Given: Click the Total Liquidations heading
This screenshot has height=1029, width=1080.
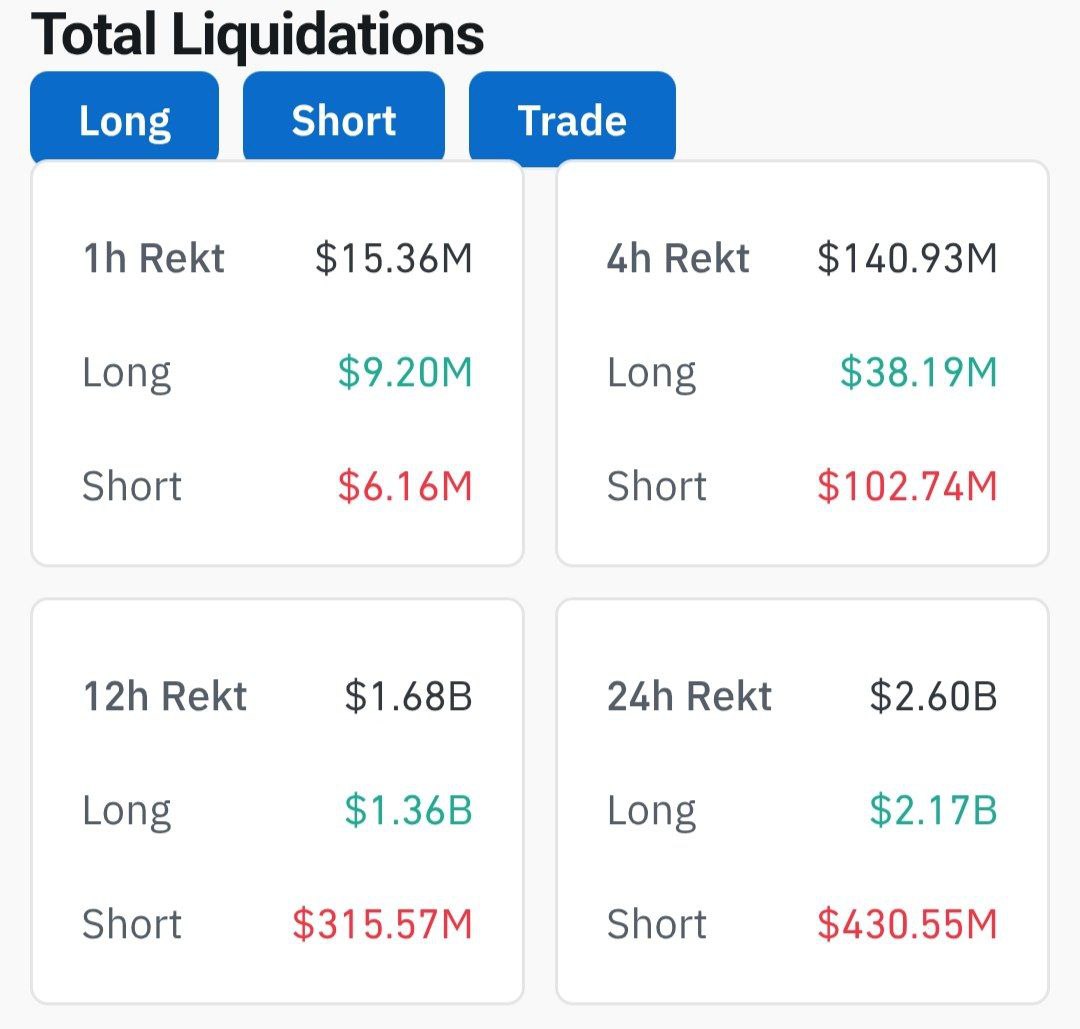Looking at the screenshot, I should click(x=258, y=34).
